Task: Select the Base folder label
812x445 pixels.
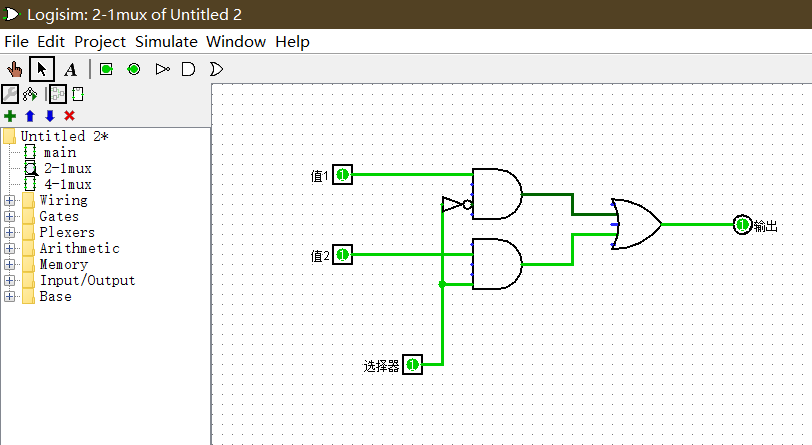Action: [55, 296]
